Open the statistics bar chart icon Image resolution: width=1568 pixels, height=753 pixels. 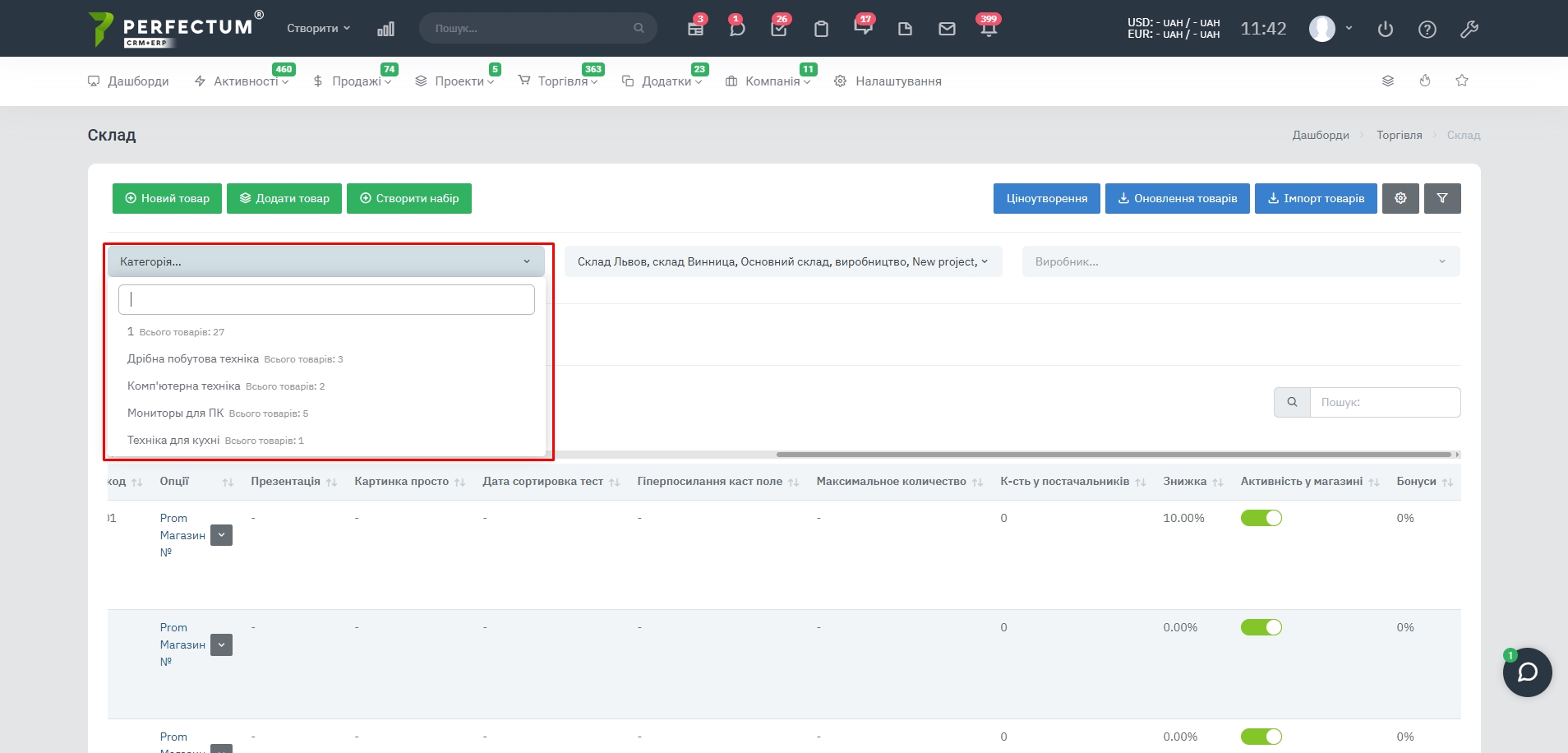point(385,29)
